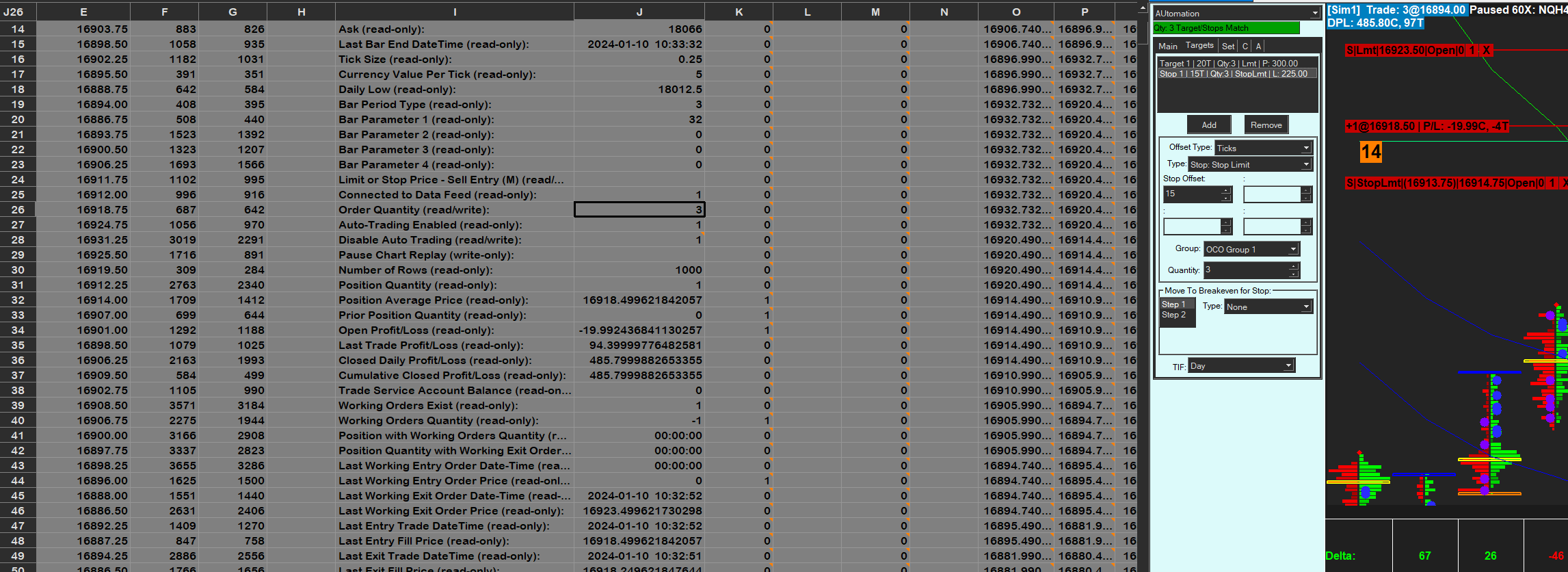Select Step 1 in the breakeven list
The image size is (1568, 572).
click(x=1177, y=304)
